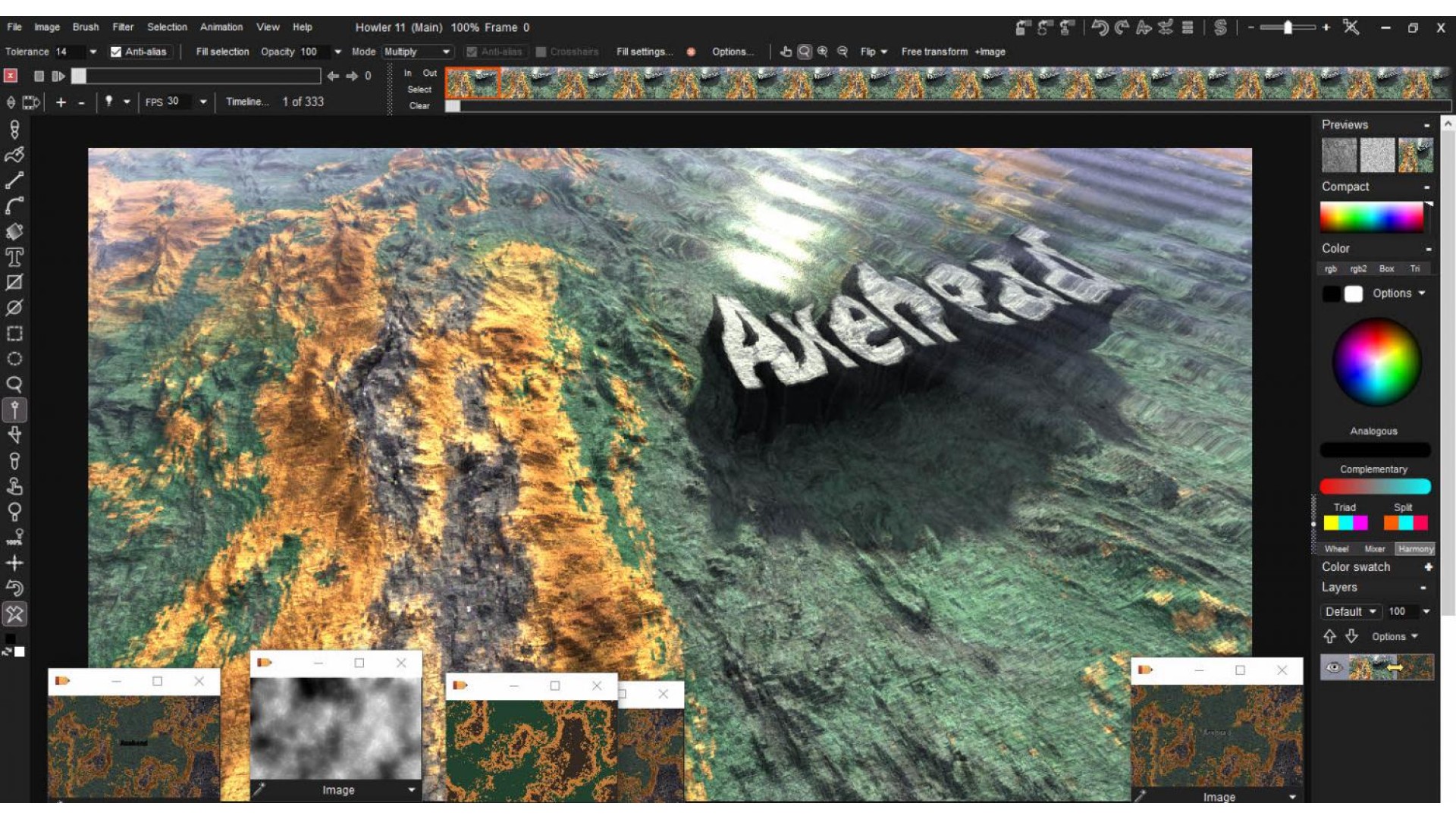The height and width of the screenshot is (819, 1456).
Task: Click the red fill settings indicator
Action: (x=691, y=52)
